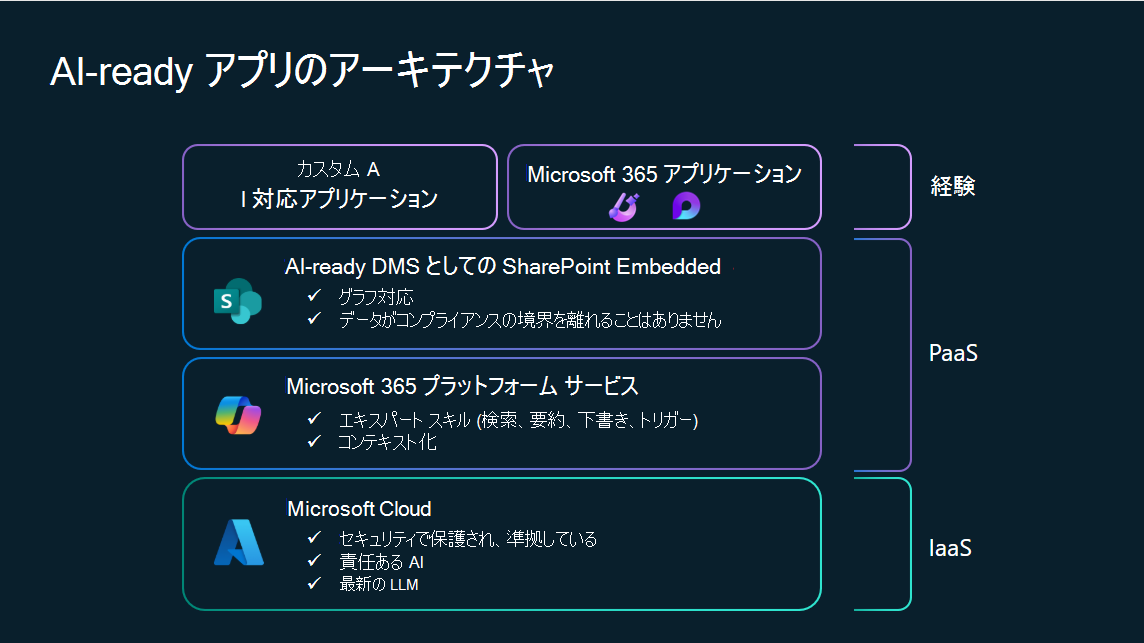The width and height of the screenshot is (1144, 643).
Task: Click the Microsoft 365 プラットフォーム サービス heading
Action: click(462, 386)
